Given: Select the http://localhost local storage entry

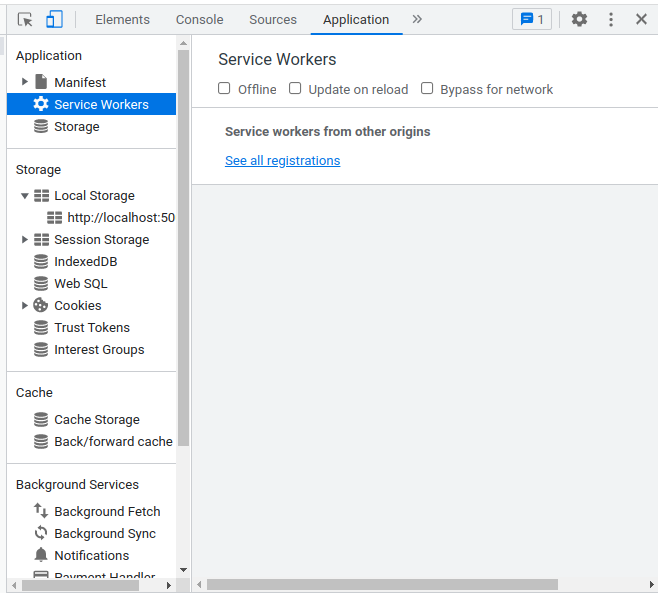Looking at the screenshot, I should pyautogui.click(x=120, y=218).
